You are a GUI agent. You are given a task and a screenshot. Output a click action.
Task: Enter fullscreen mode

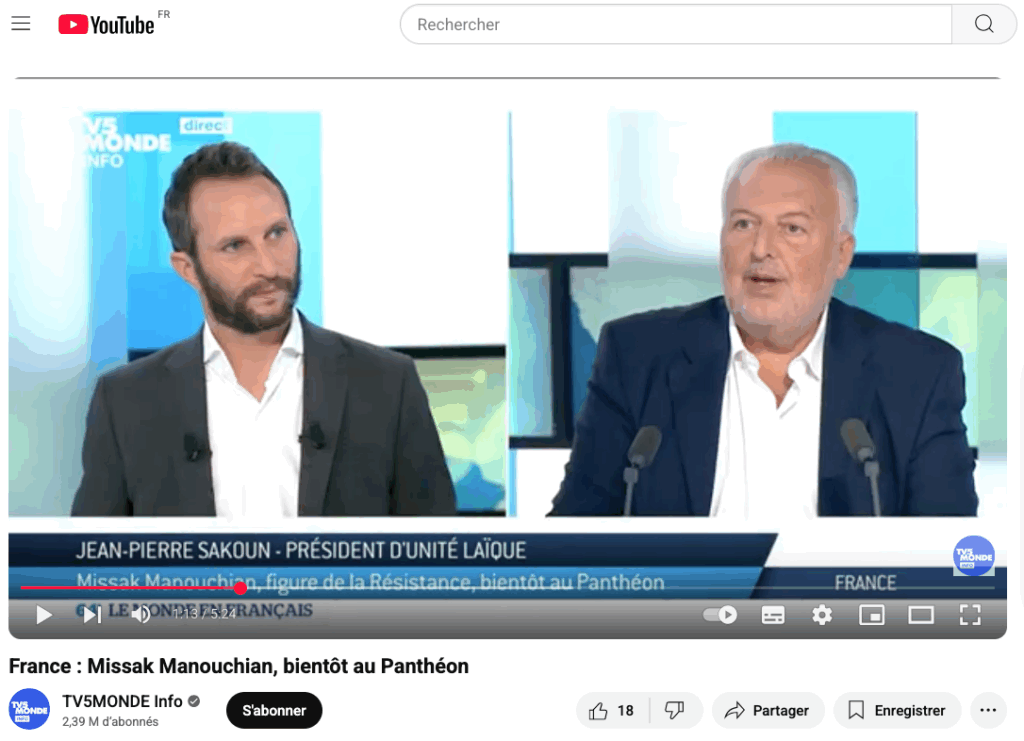[970, 615]
